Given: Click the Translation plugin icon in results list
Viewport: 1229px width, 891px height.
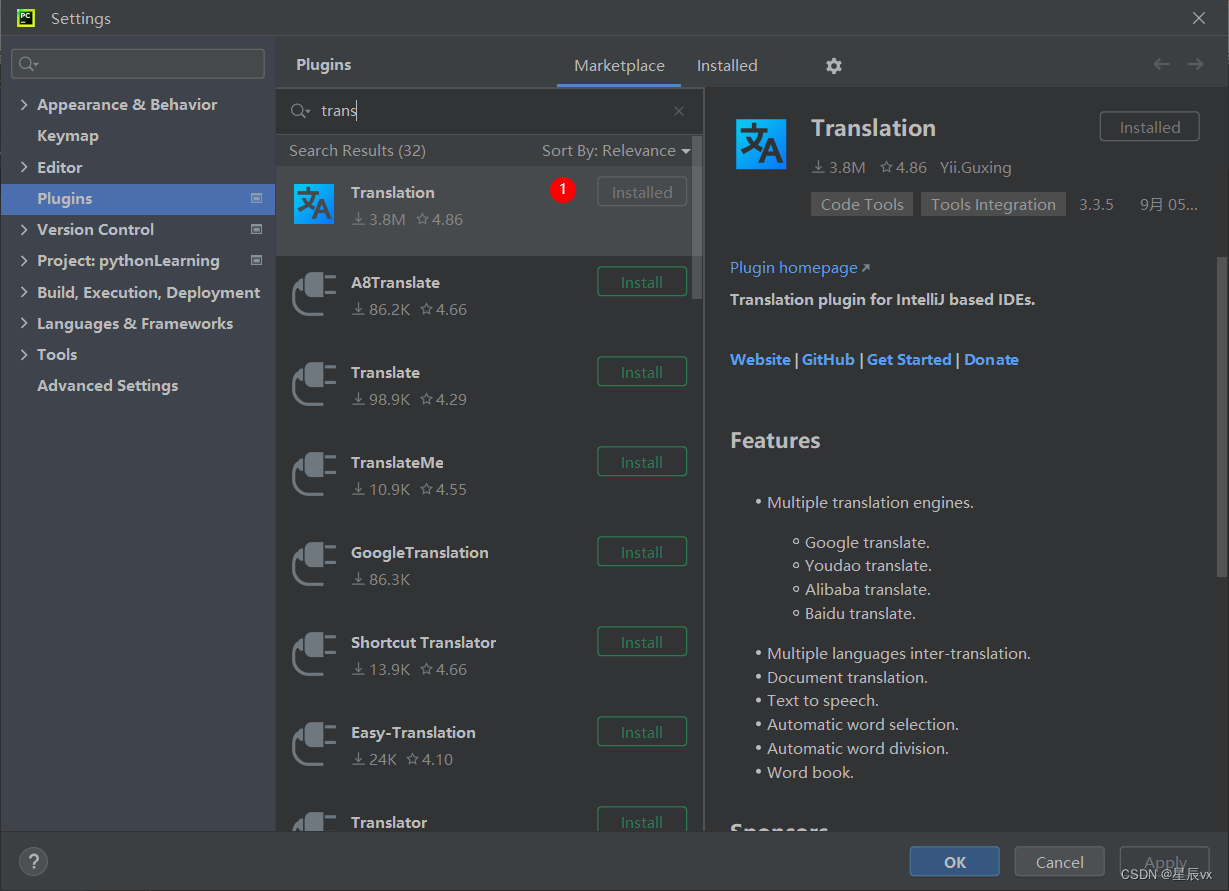Looking at the screenshot, I should (x=314, y=204).
